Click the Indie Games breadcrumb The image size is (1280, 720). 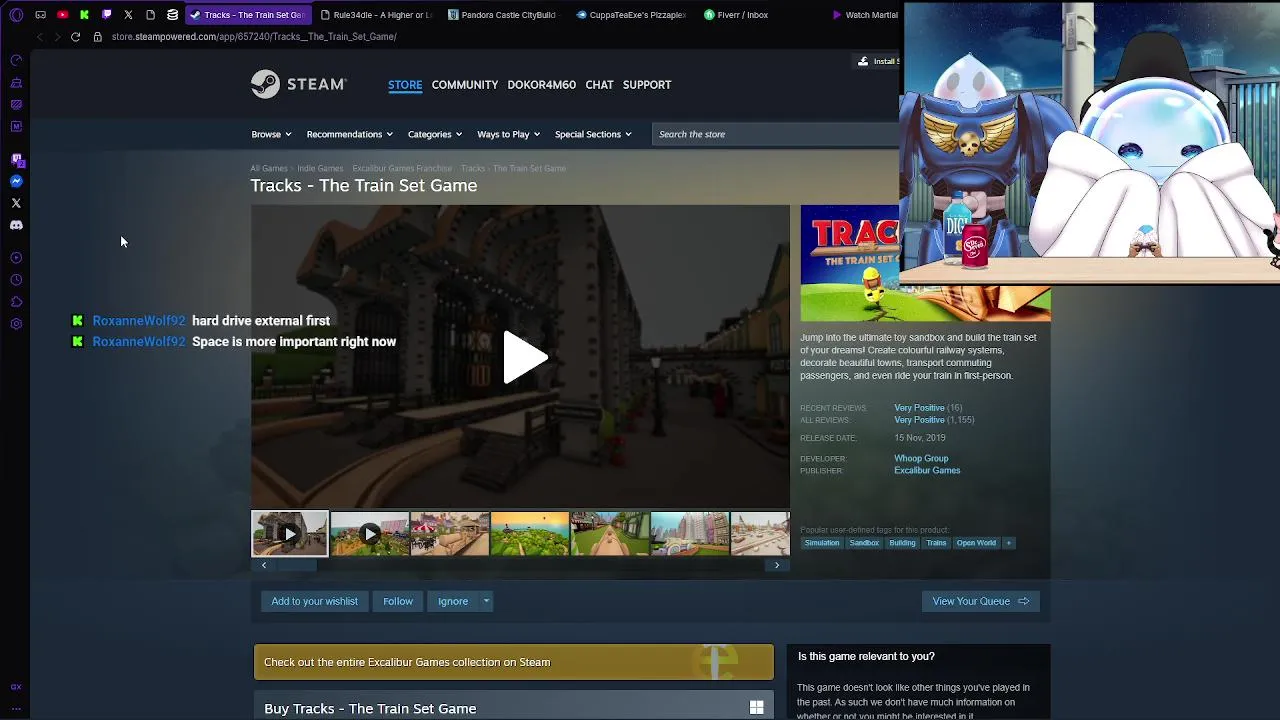pos(320,169)
